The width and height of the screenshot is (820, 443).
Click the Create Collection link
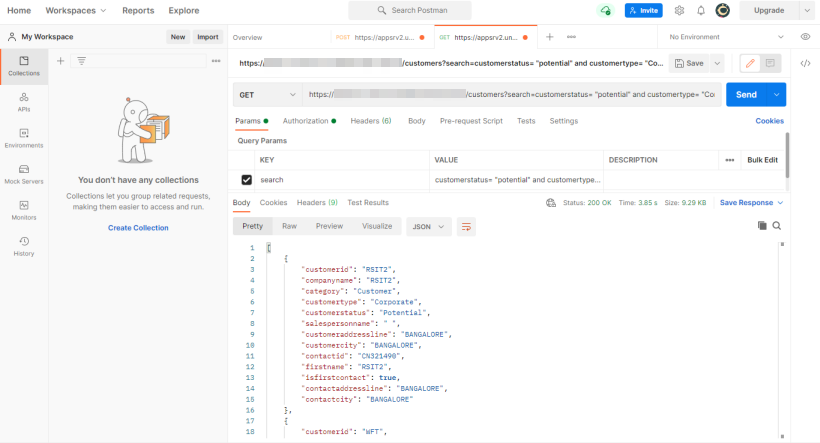pos(138,228)
